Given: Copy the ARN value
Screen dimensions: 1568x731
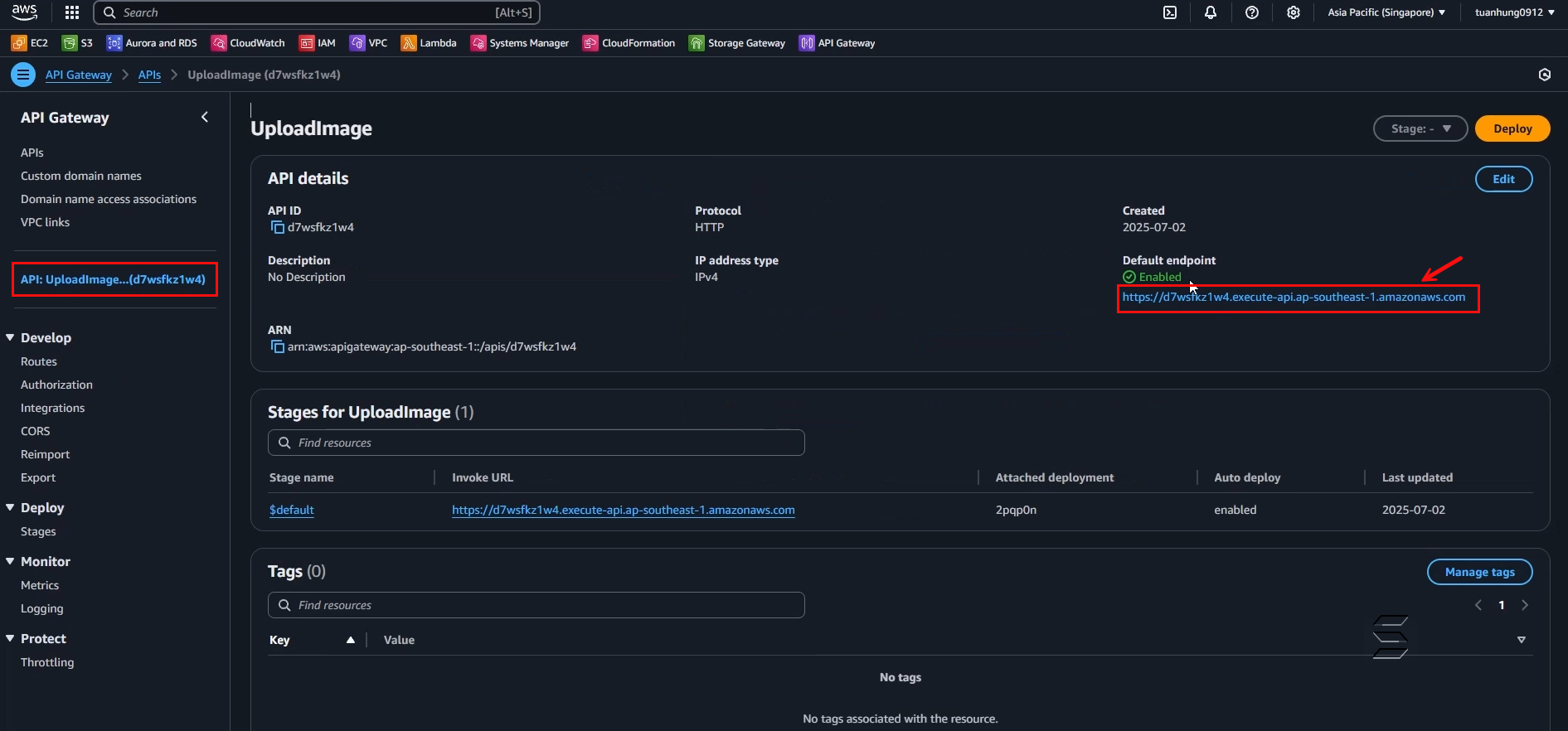Looking at the screenshot, I should [278, 346].
